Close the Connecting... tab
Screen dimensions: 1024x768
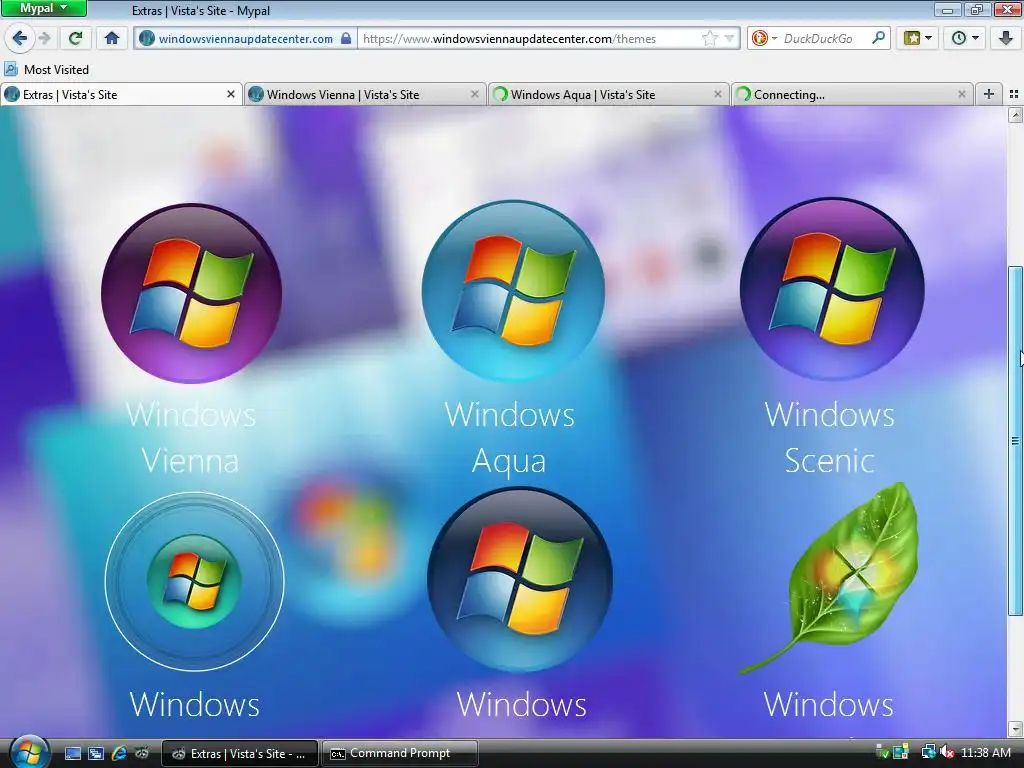click(x=961, y=95)
